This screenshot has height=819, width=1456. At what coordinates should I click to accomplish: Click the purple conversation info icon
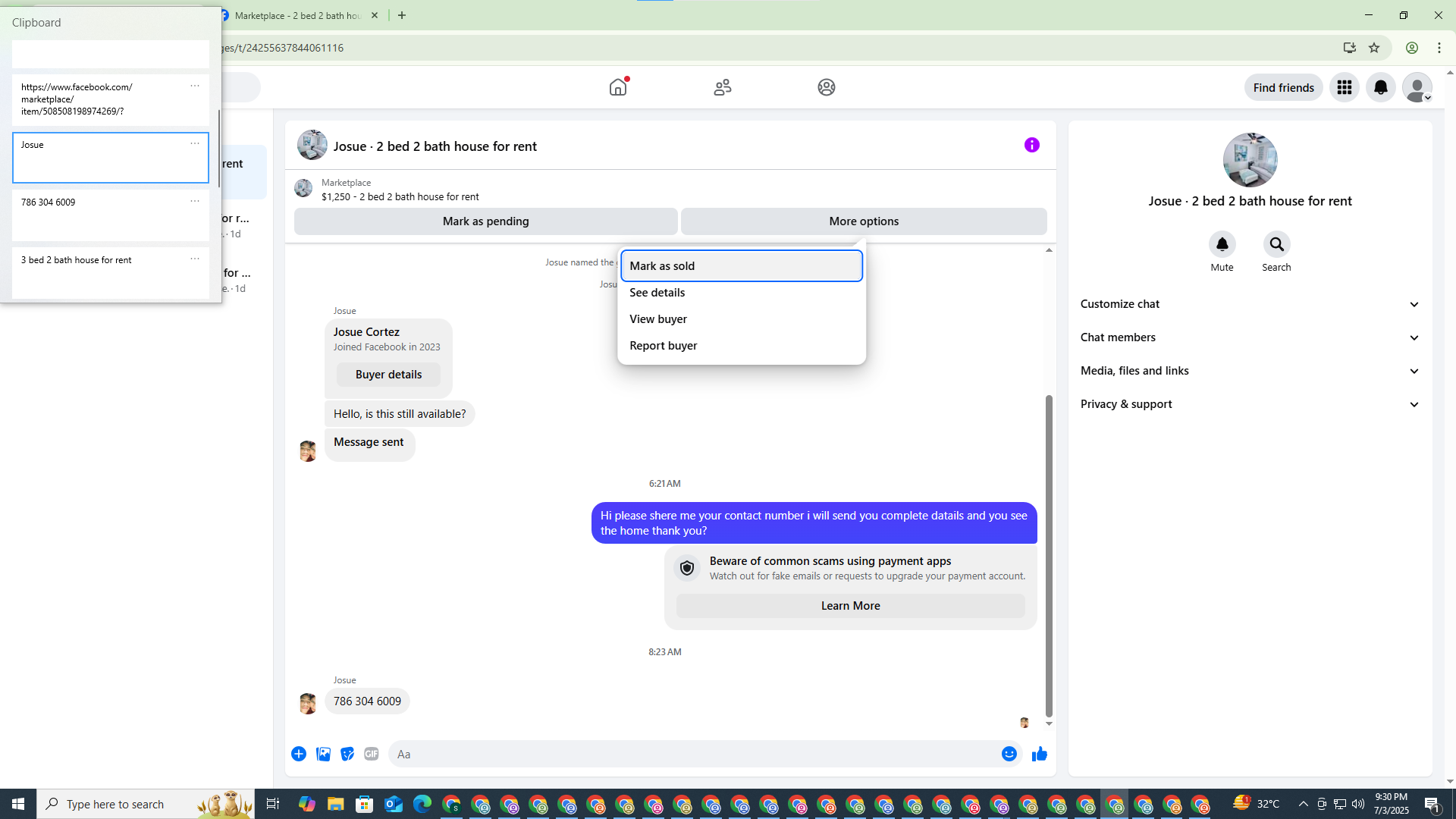1032,145
